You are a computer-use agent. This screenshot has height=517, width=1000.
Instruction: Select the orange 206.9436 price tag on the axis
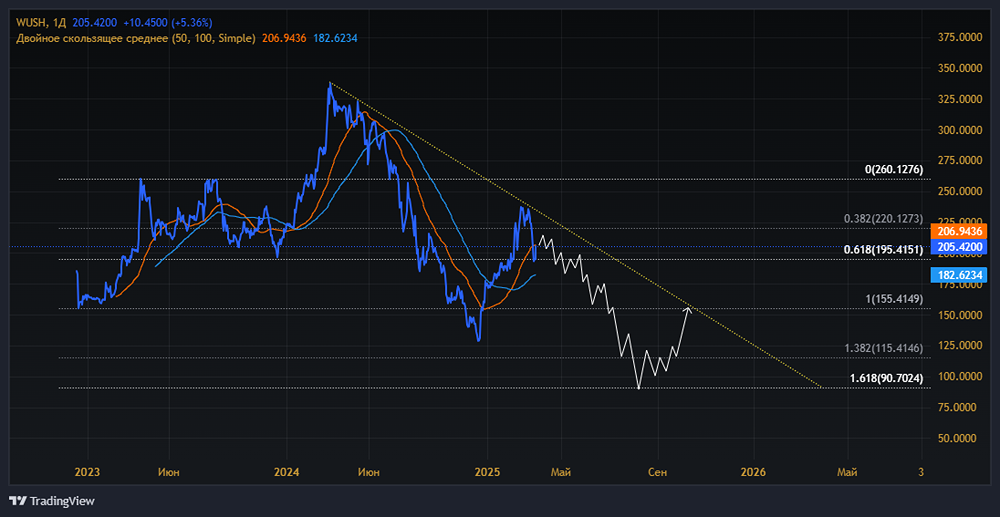[x=959, y=230]
